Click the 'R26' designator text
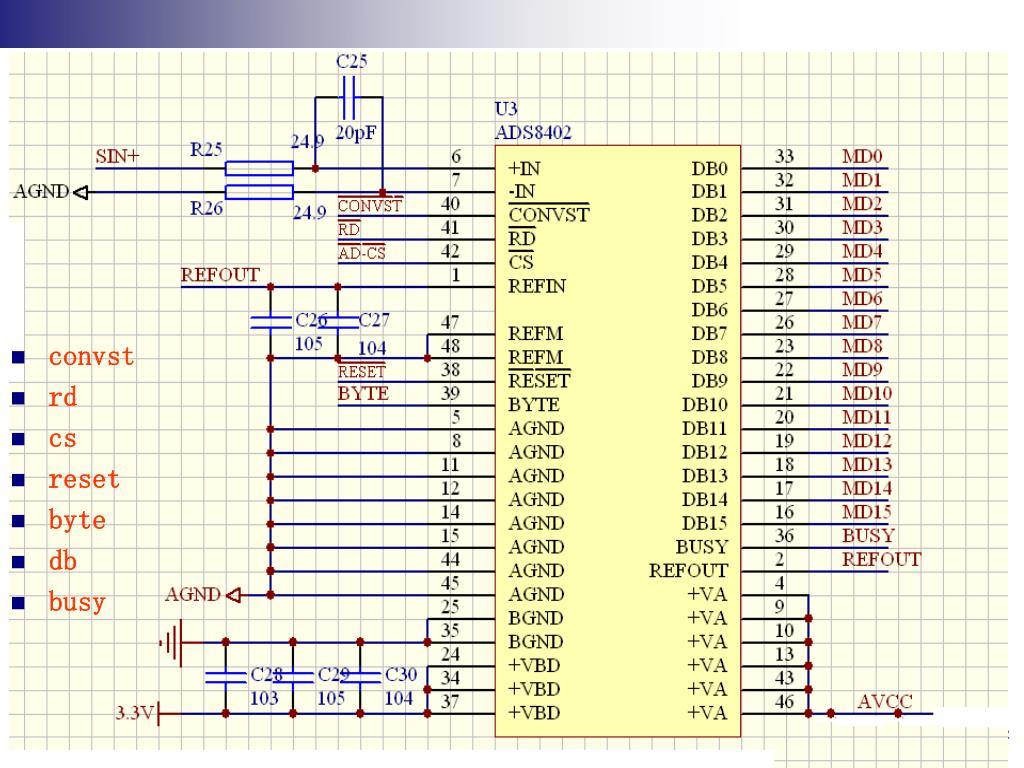The image size is (1024, 768). [x=206, y=208]
